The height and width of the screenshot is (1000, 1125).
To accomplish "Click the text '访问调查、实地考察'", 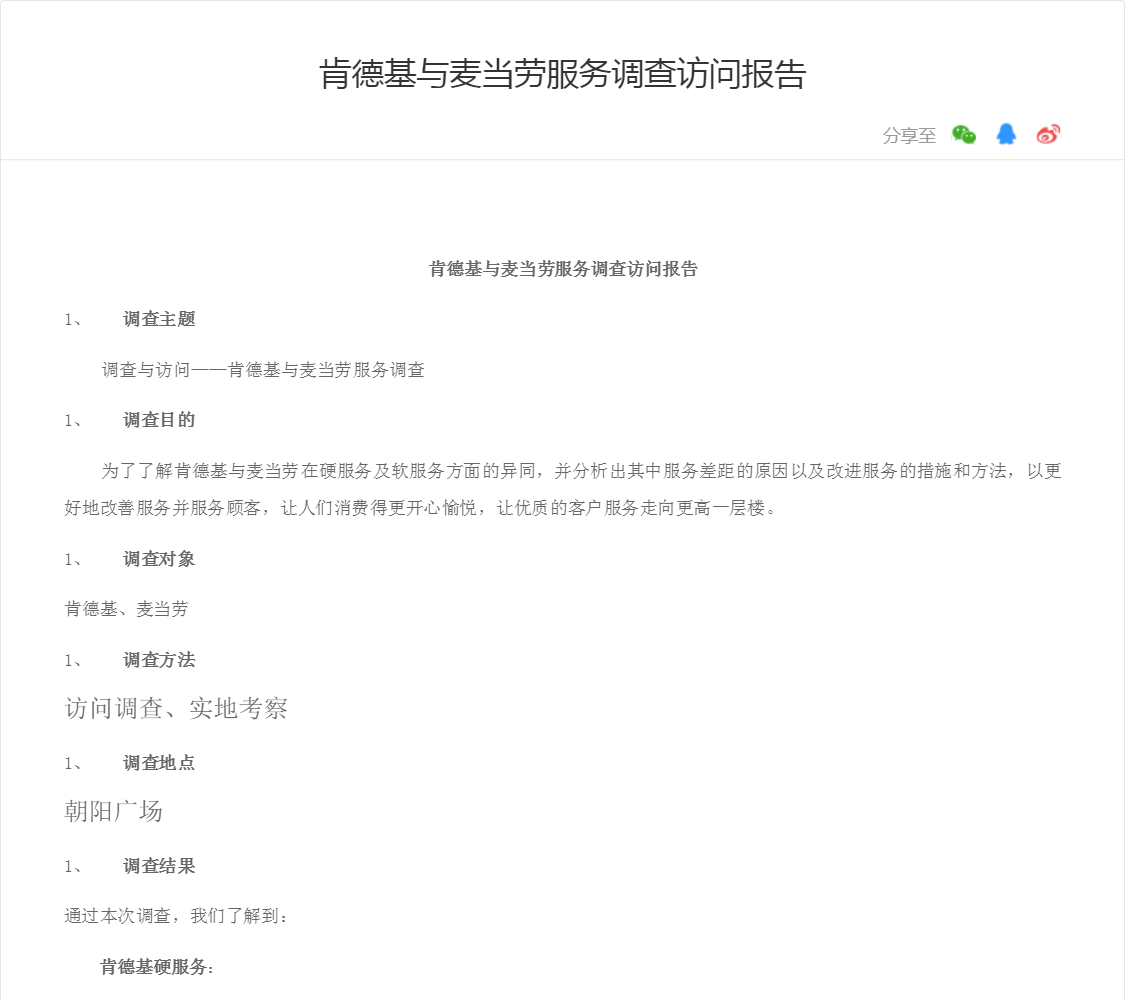I will click(176, 709).
